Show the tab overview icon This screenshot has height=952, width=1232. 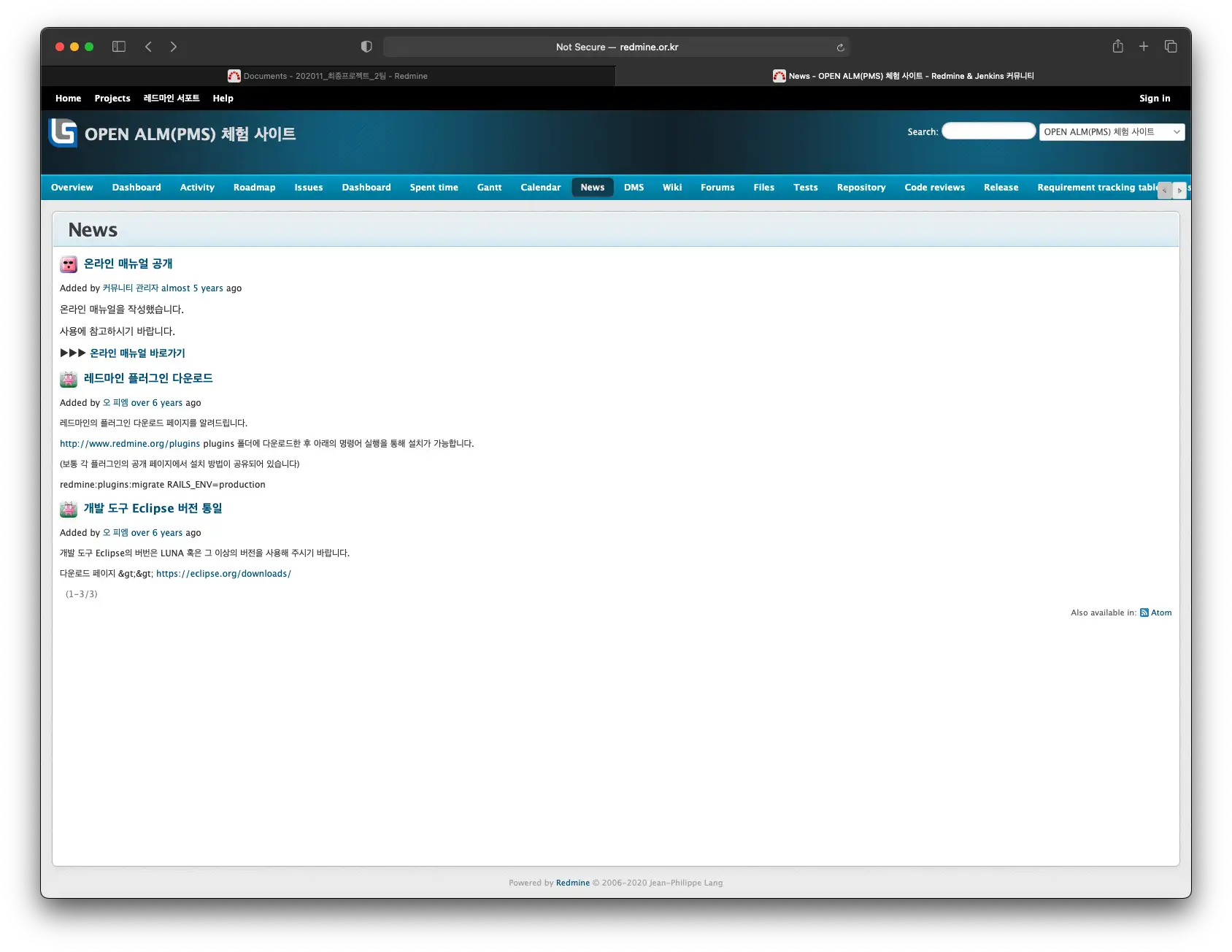[1171, 46]
